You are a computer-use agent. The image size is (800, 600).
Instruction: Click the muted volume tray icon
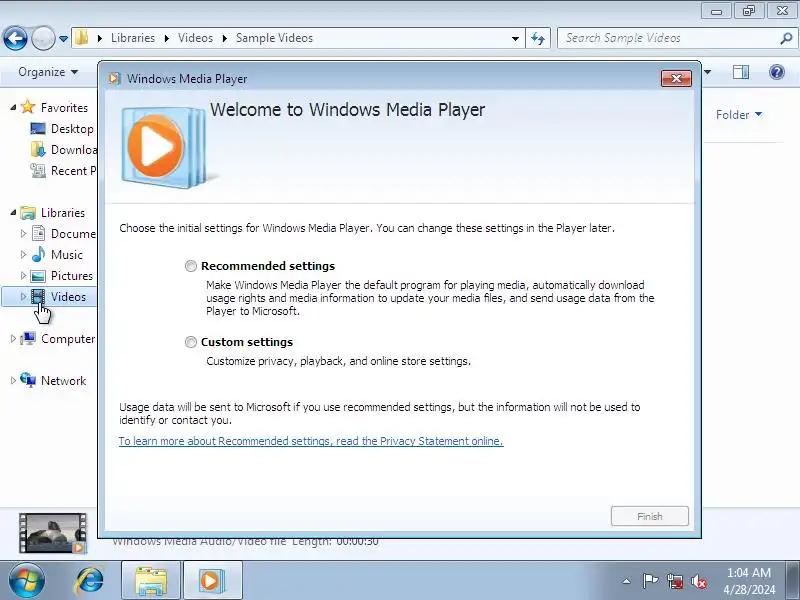698,581
